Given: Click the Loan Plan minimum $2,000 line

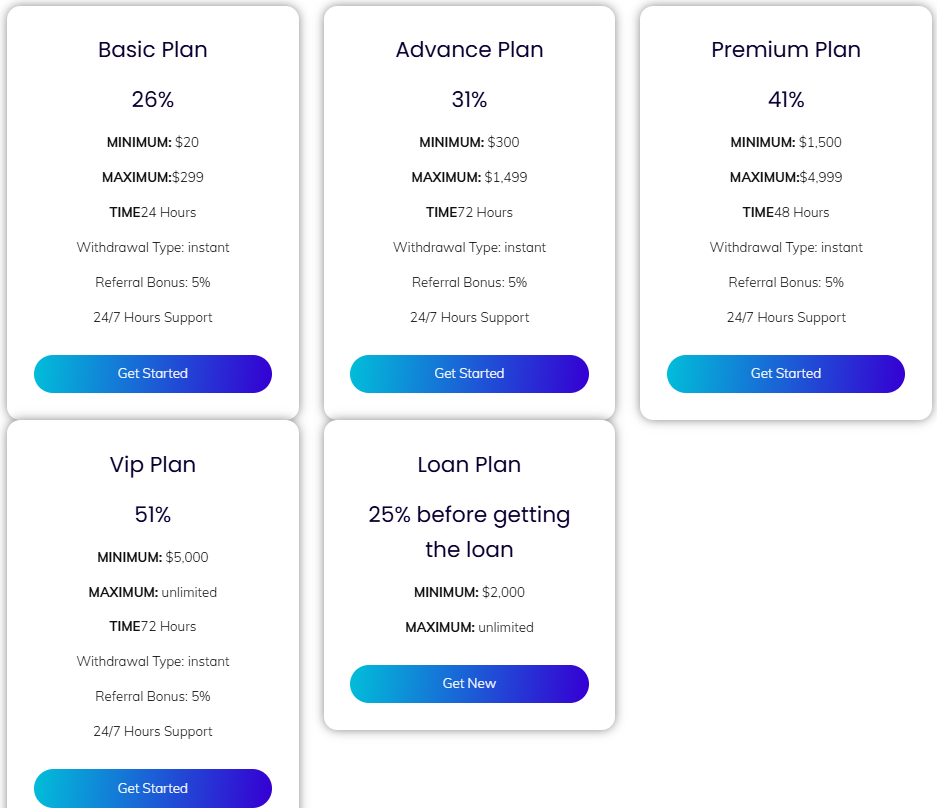Looking at the screenshot, I should pos(469,592).
